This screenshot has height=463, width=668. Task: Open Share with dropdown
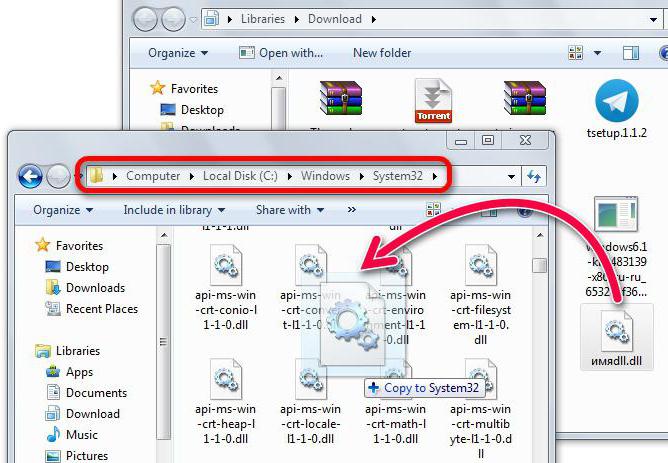[290, 210]
